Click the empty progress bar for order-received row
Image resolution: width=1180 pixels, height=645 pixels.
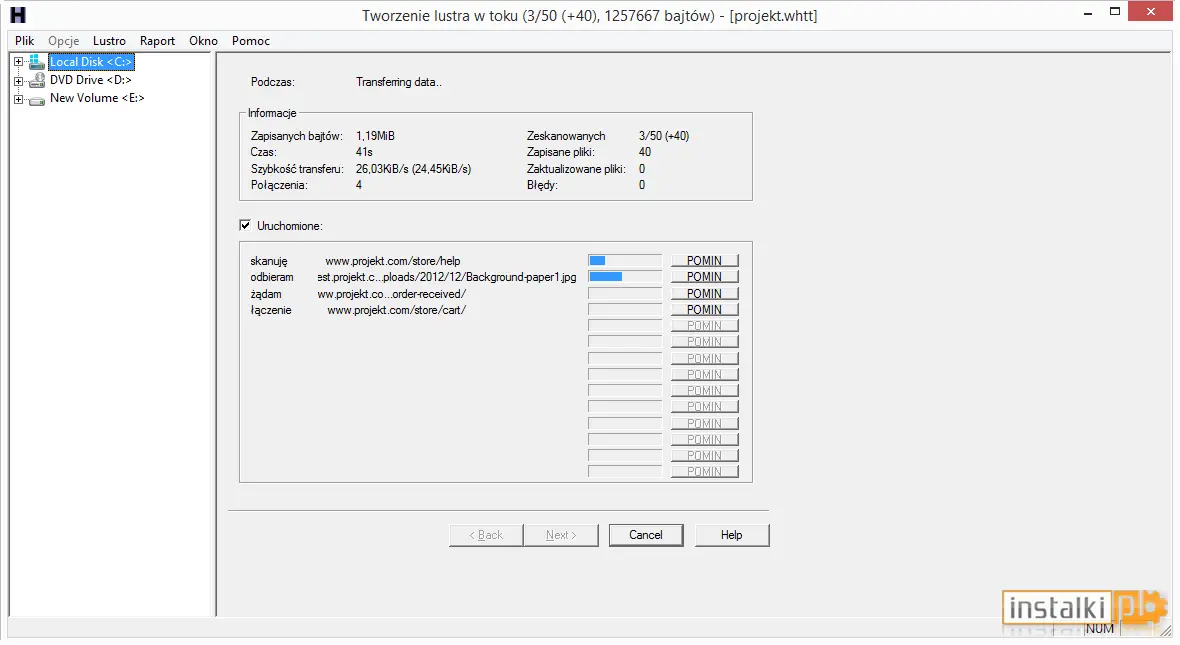point(625,294)
